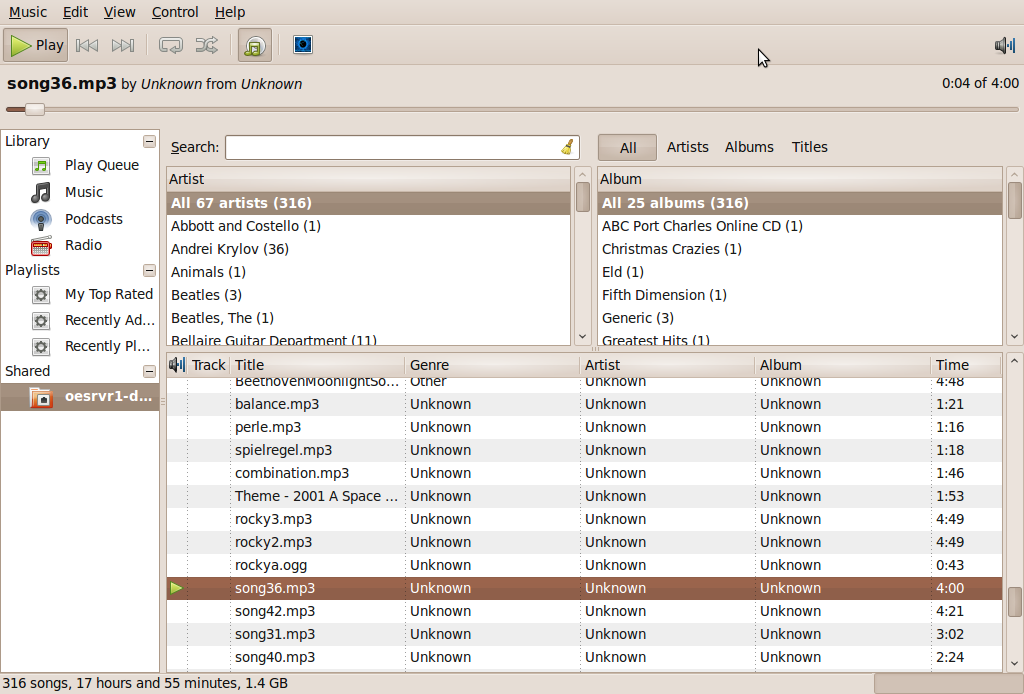The image size is (1024, 694).
Task: Click the playing-status speaker column header
Action: point(177,365)
